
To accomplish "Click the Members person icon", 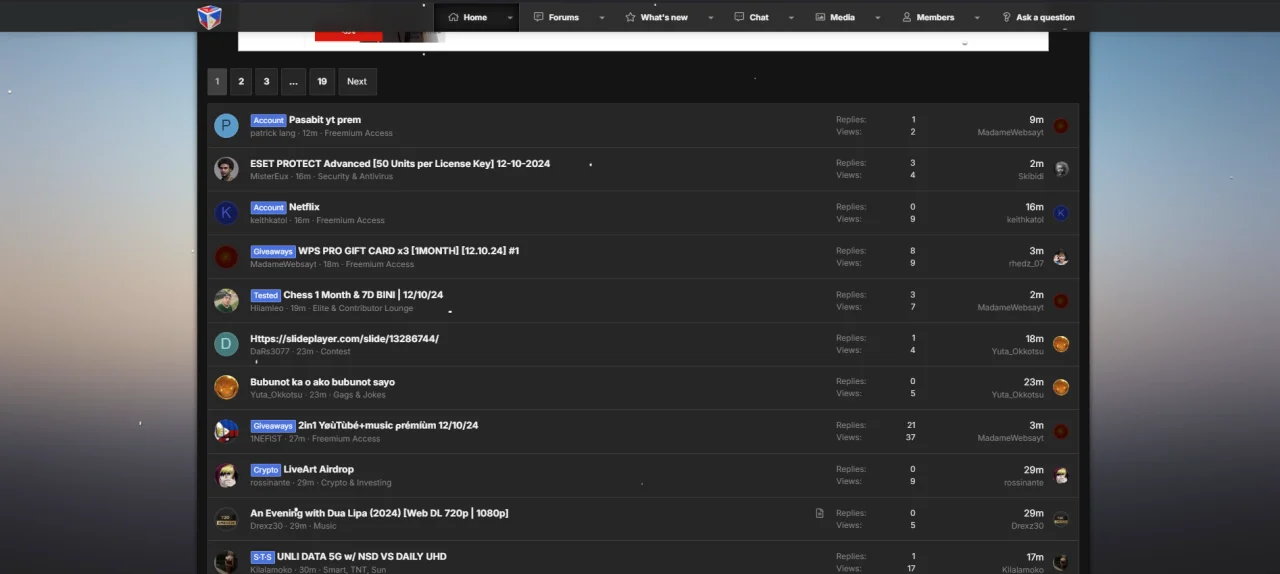I will 907,17.
